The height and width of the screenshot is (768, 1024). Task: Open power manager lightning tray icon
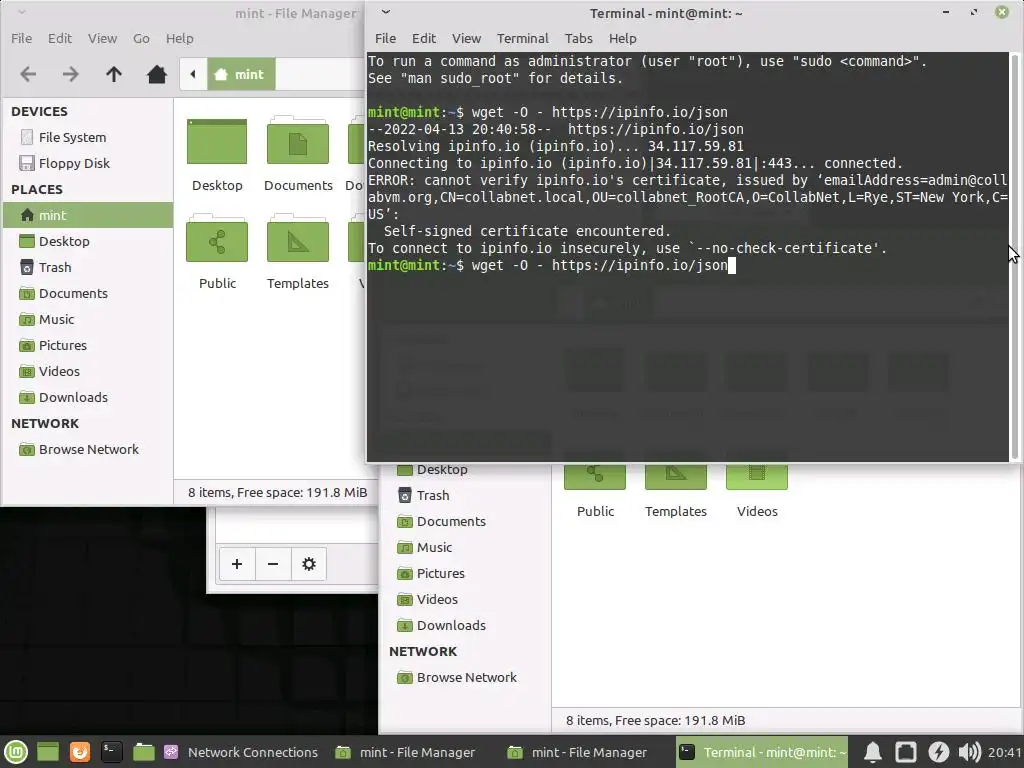938,752
